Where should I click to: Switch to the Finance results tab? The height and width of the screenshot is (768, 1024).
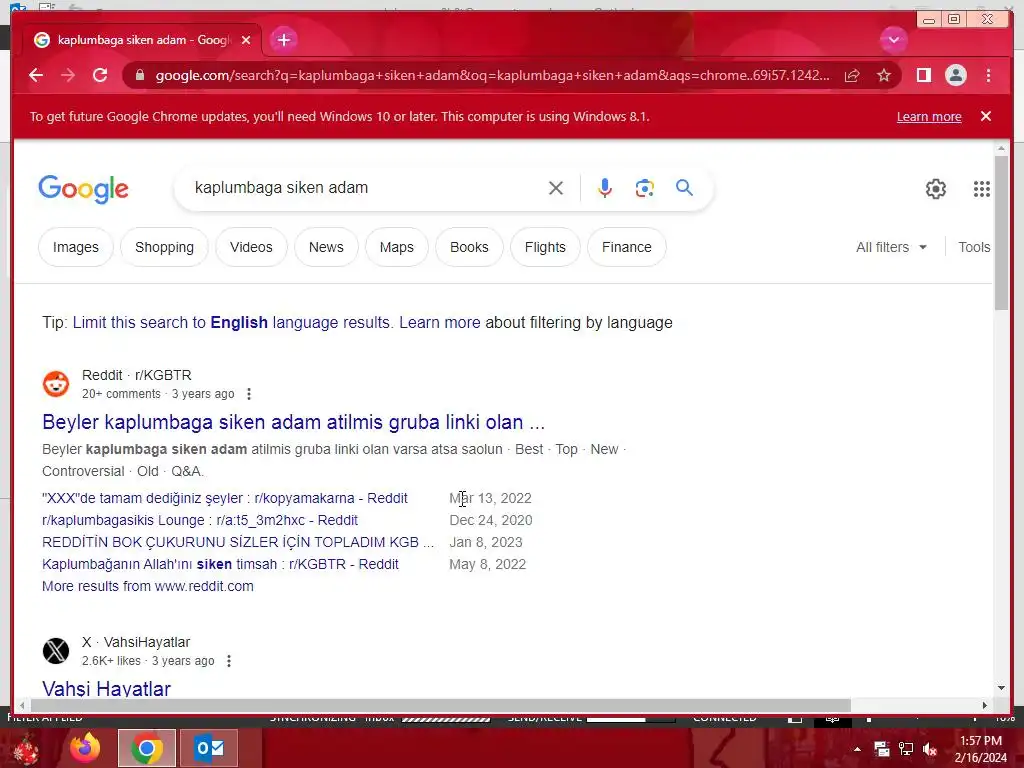[626, 248]
